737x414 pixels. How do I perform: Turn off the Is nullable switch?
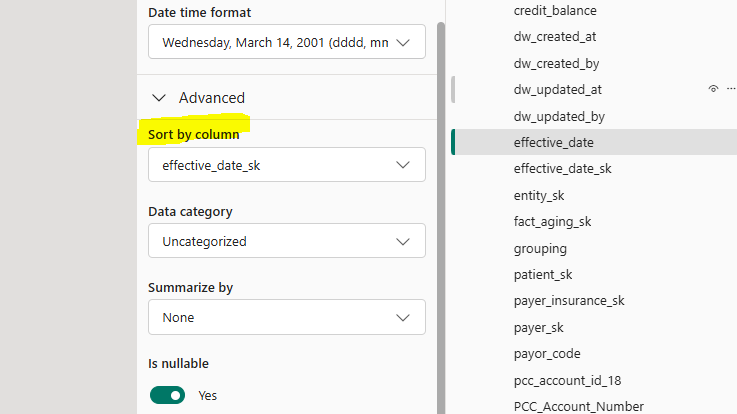(167, 395)
